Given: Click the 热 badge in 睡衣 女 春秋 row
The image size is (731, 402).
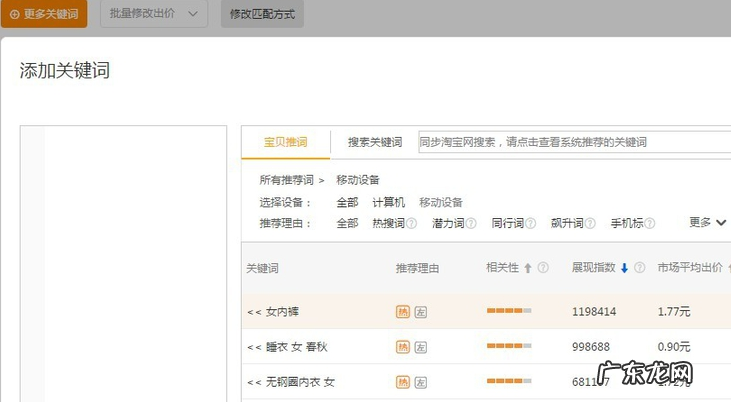Looking at the screenshot, I should click(403, 347).
